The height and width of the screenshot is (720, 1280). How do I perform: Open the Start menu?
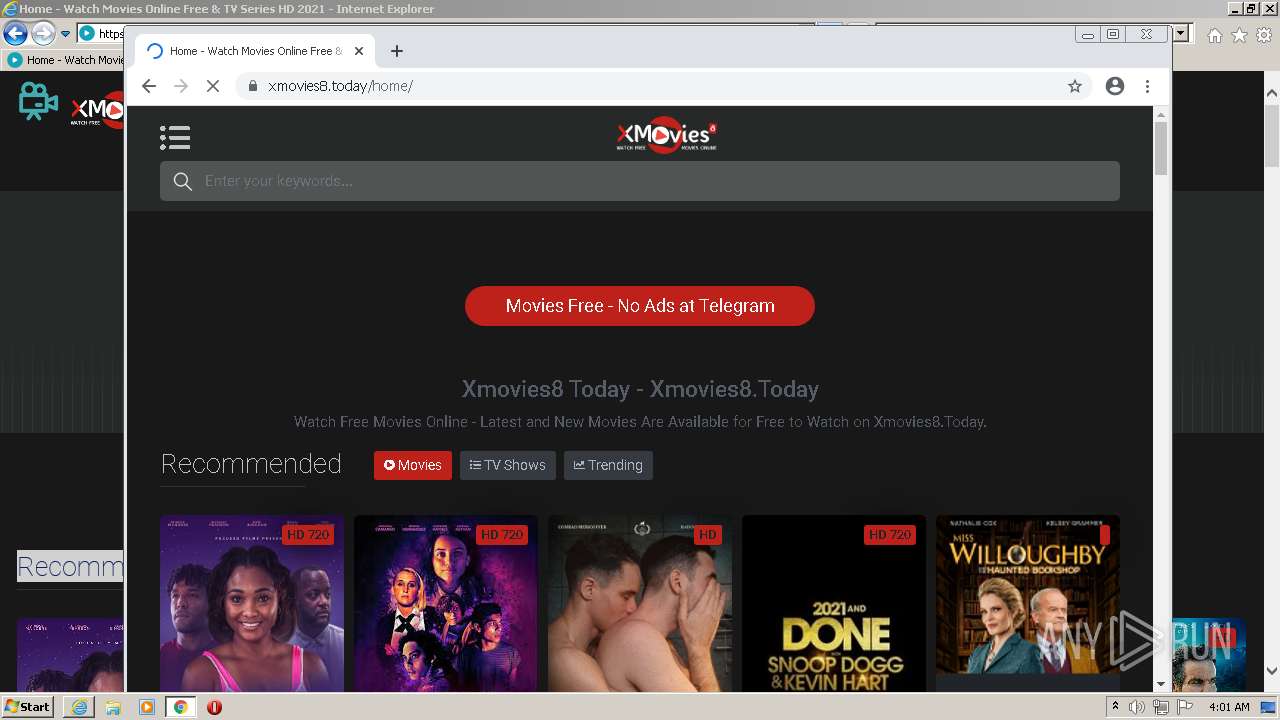27,707
